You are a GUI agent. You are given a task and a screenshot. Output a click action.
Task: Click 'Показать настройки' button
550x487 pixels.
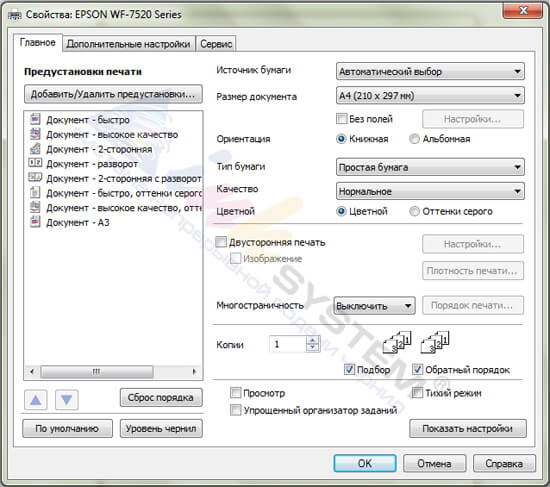point(468,428)
